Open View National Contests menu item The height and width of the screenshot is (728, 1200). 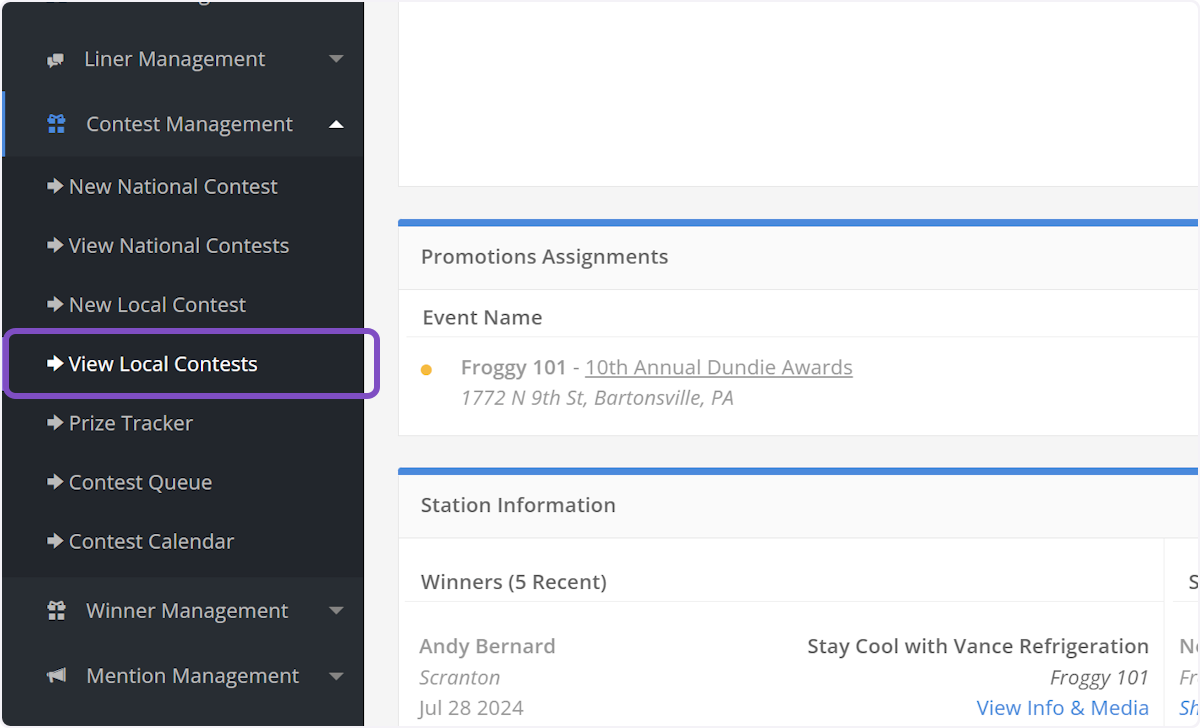(178, 245)
